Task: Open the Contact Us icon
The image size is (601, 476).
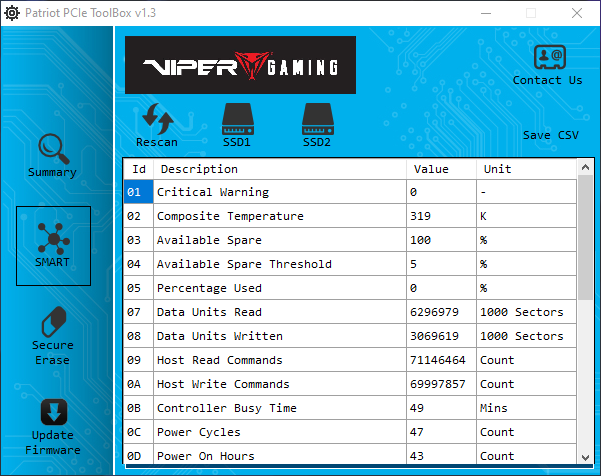Action: coord(547,58)
